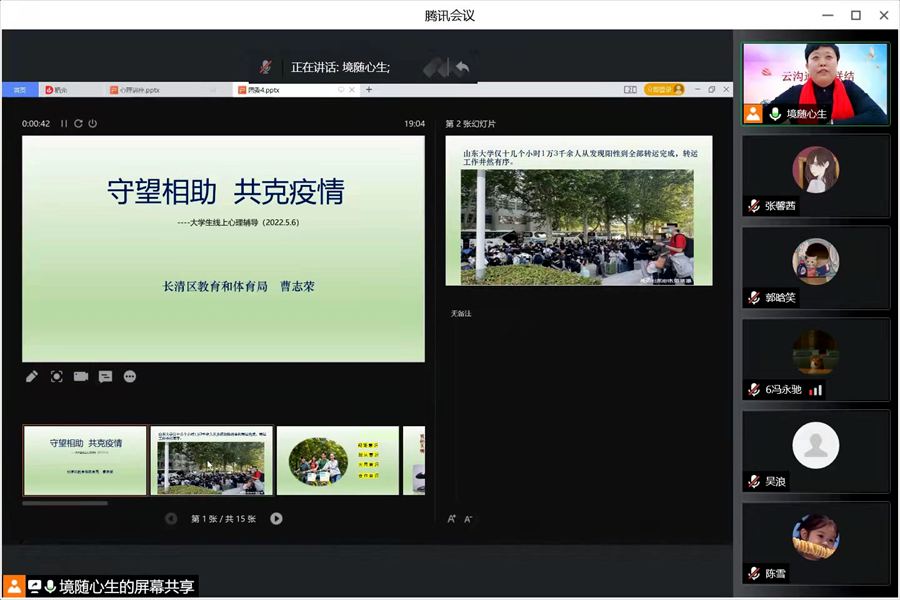Click the thumbnail strip horizontal scrollbar
The height and width of the screenshot is (600, 900).
pyautogui.click(x=65, y=503)
